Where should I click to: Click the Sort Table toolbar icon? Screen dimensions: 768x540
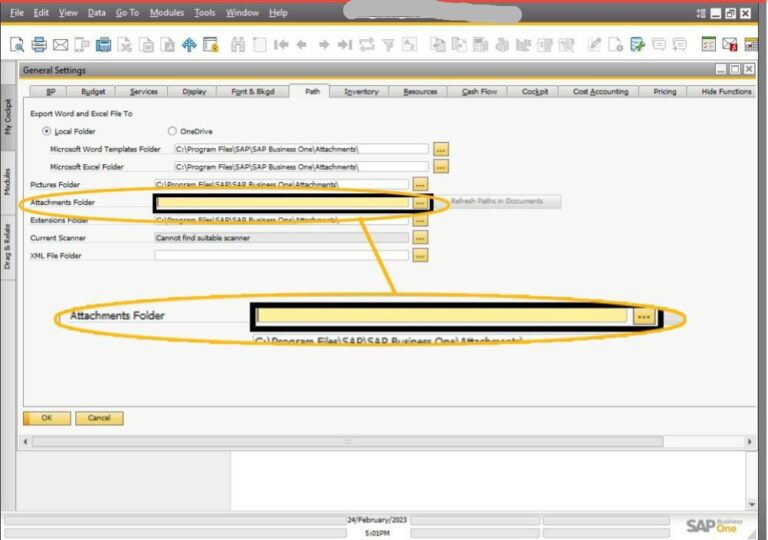tap(409, 45)
